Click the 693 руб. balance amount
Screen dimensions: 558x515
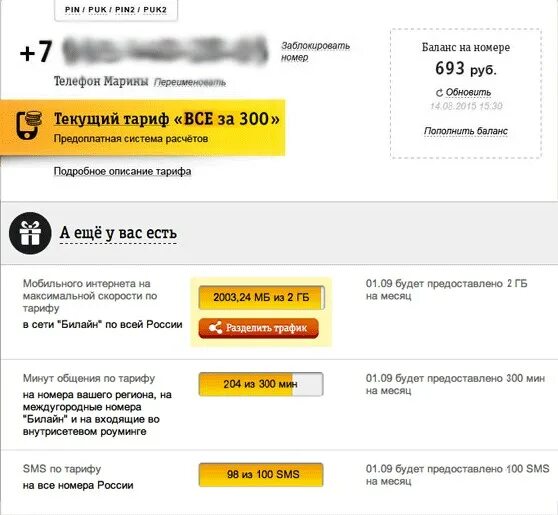[x=465, y=68]
